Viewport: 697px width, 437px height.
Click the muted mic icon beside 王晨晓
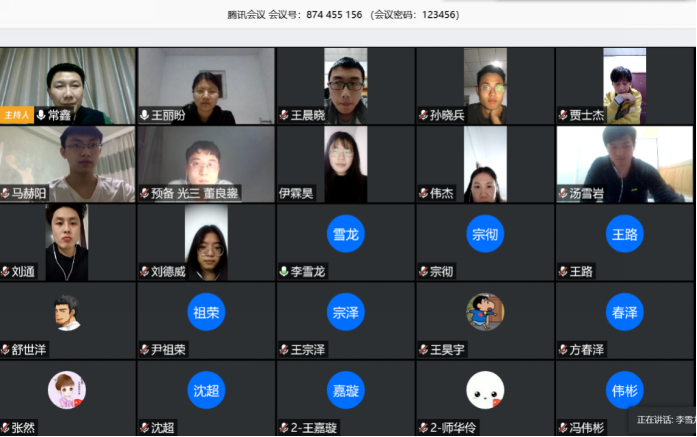[284, 115]
